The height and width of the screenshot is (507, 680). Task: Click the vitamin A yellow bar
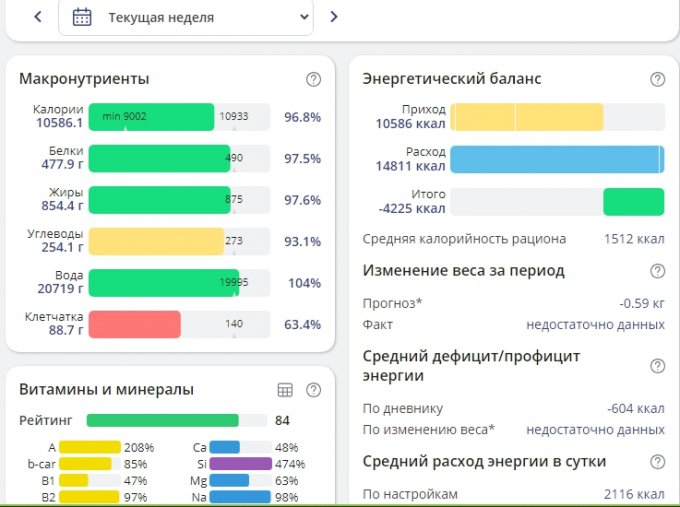pos(89,447)
